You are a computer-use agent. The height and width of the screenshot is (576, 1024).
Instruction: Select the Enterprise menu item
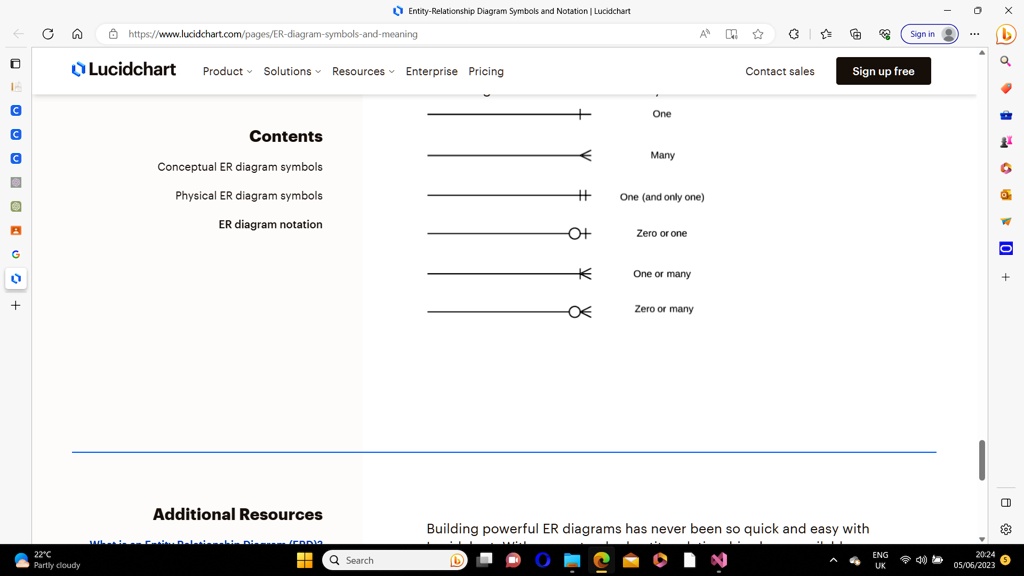point(431,71)
